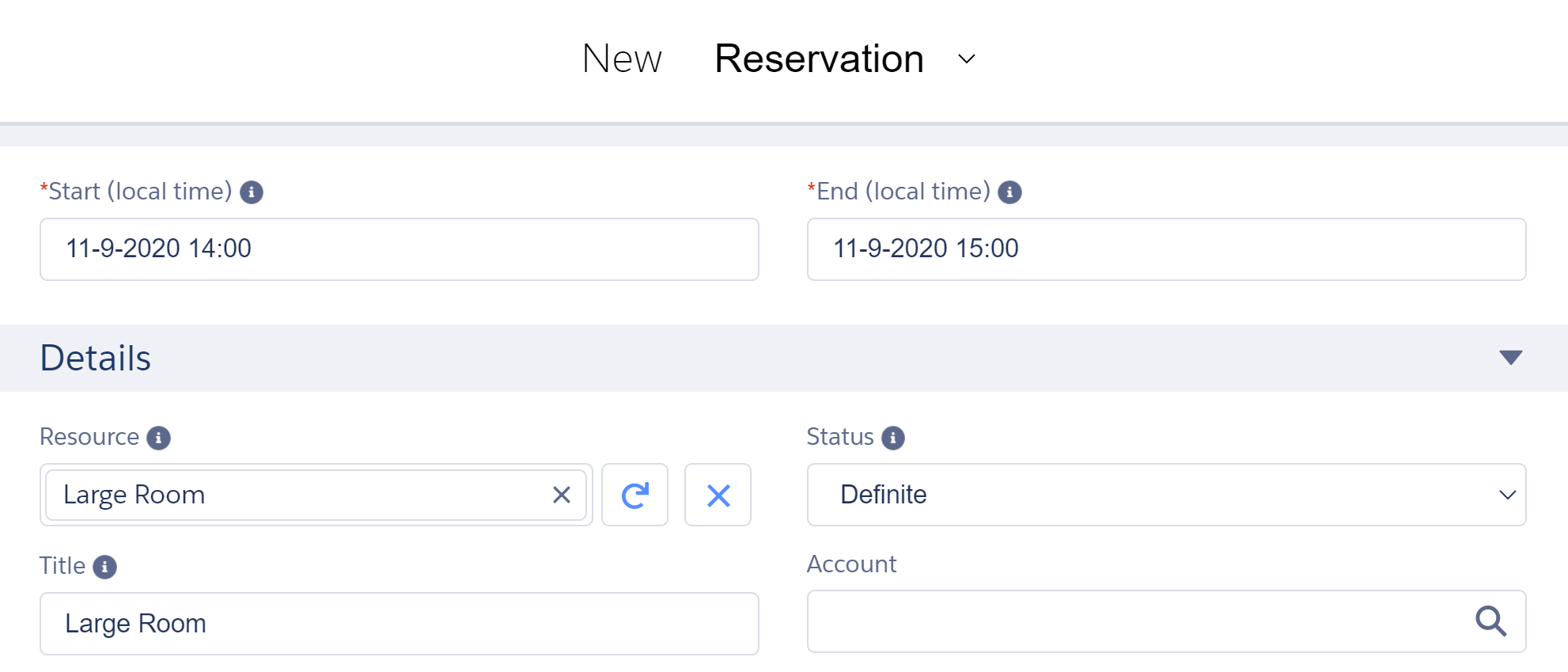Click the New label in the header

click(622, 59)
